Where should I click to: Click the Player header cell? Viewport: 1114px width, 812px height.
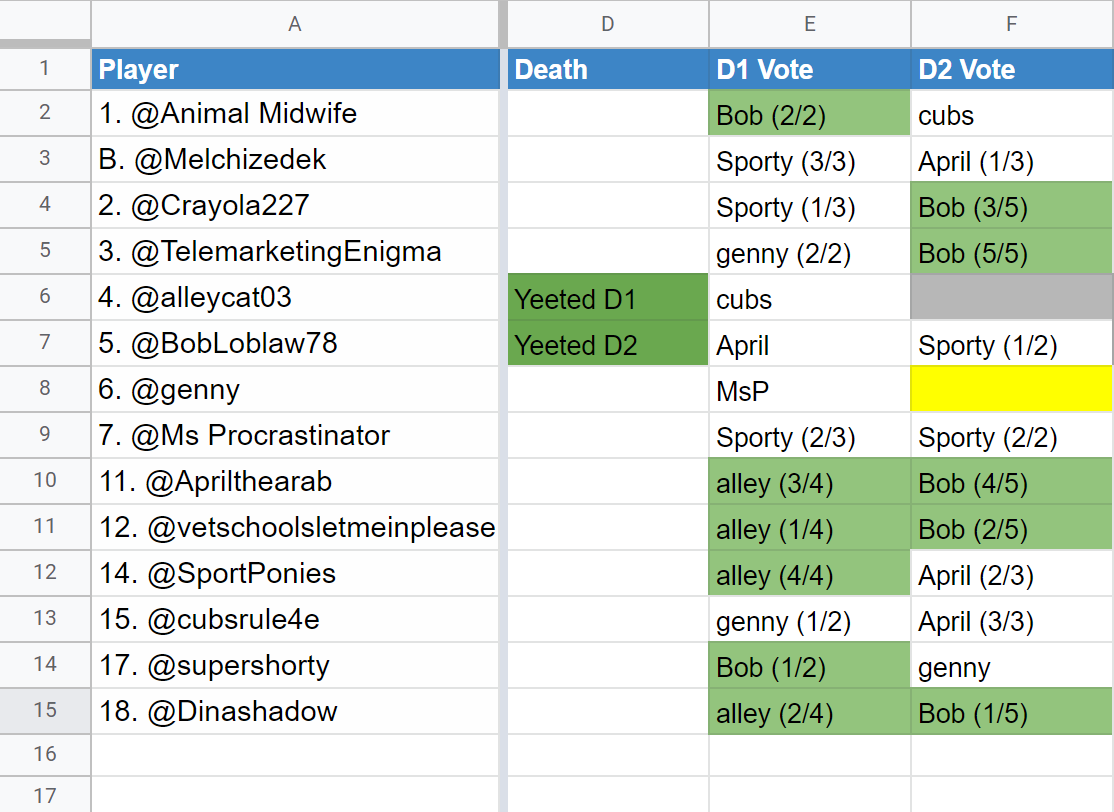coord(295,69)
